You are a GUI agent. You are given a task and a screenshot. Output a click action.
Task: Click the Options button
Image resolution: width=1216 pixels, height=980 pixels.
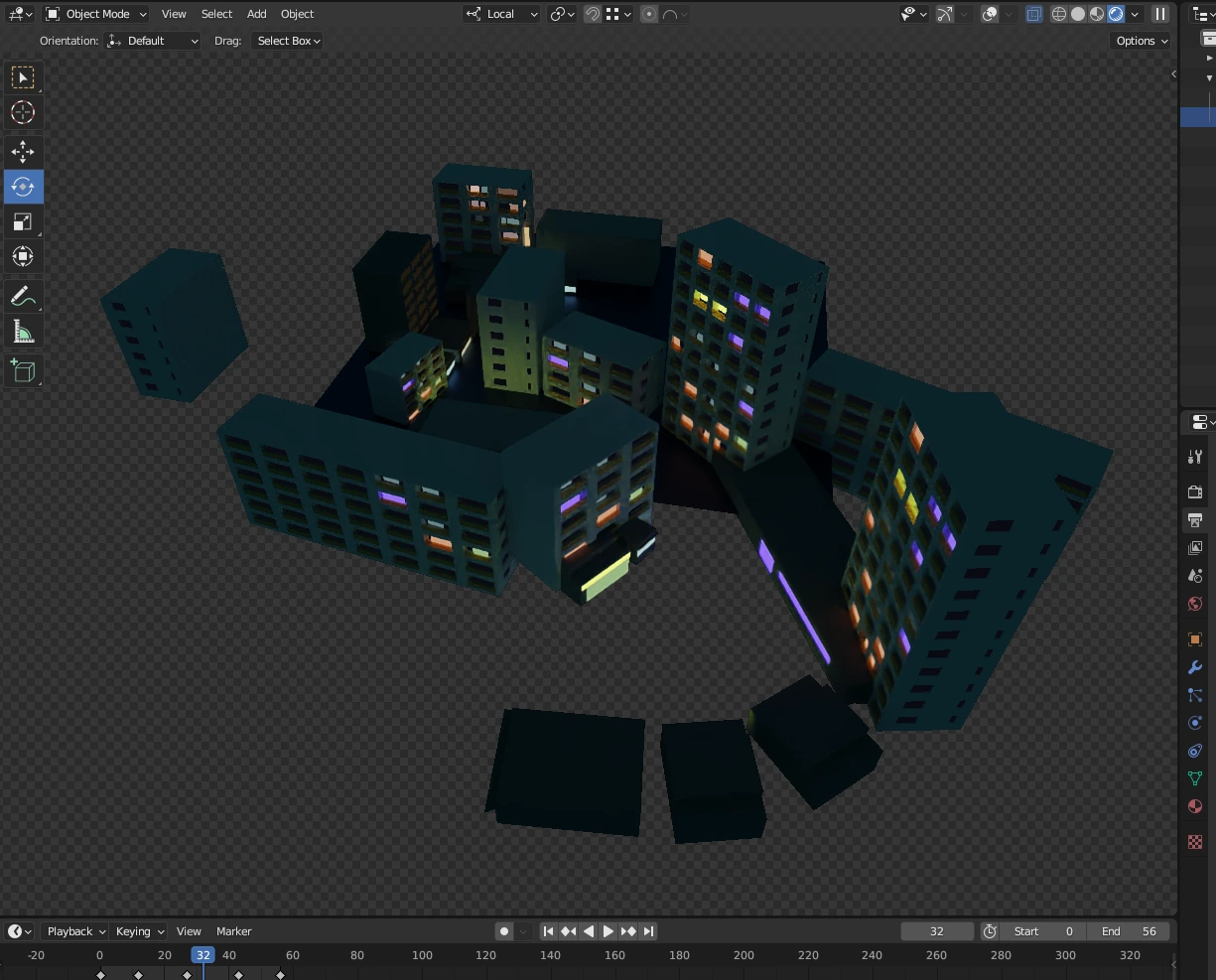tap(1142, 41)
